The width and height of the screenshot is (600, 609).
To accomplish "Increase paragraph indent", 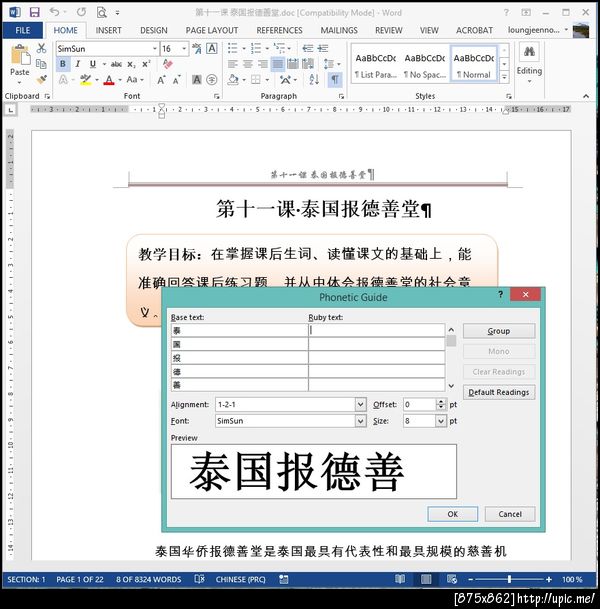I will tap(323, 49).
